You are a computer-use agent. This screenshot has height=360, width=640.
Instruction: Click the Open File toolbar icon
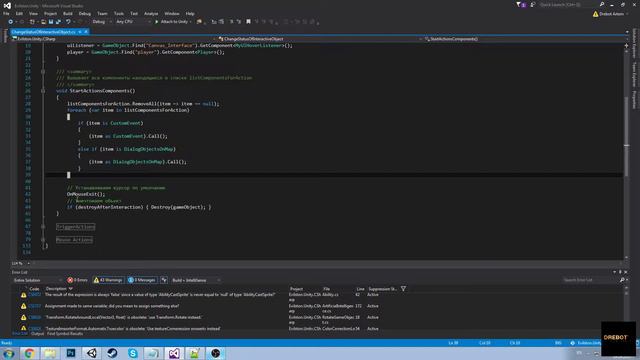tap(43, 22)
